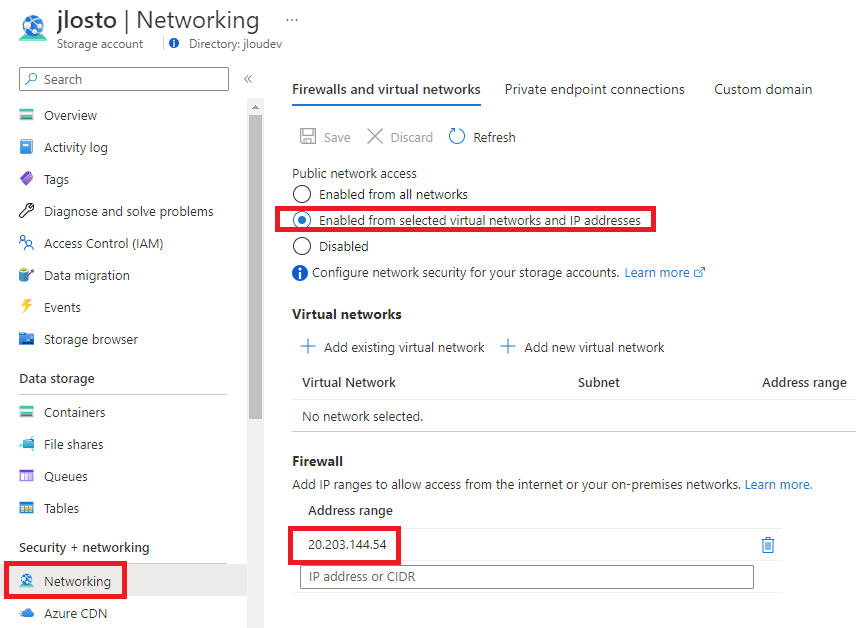Image resolution: width=856 pixels, height=628 pixels.
Task: Click the Overview icon in sidebar
Action: [x=26, y=115]
